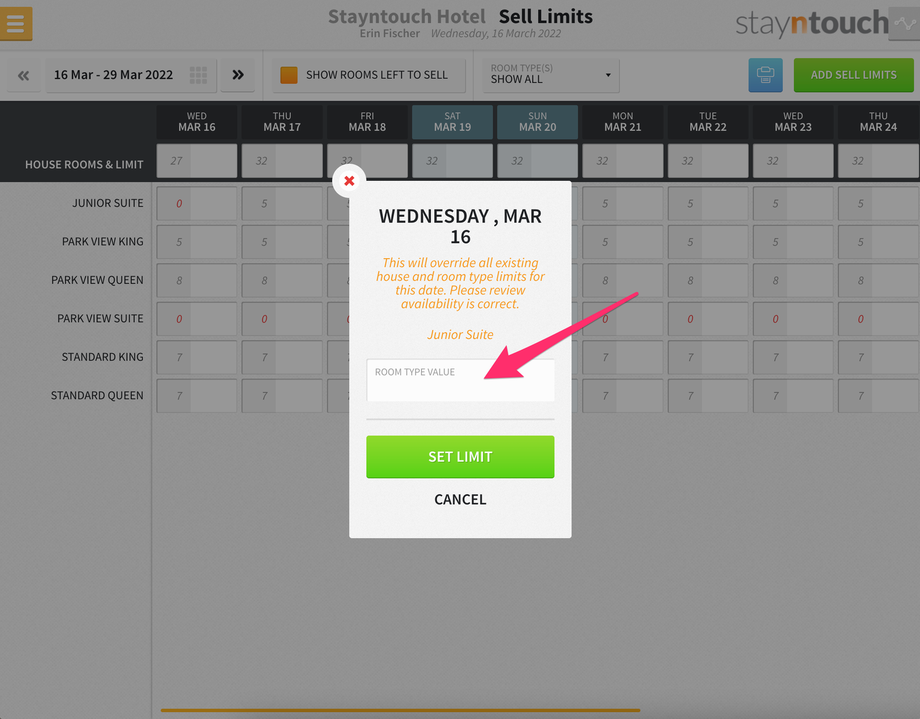Toggle Show Rooms Left To Sell
Viewport: 920px width, 719px height.
point(369,75)
